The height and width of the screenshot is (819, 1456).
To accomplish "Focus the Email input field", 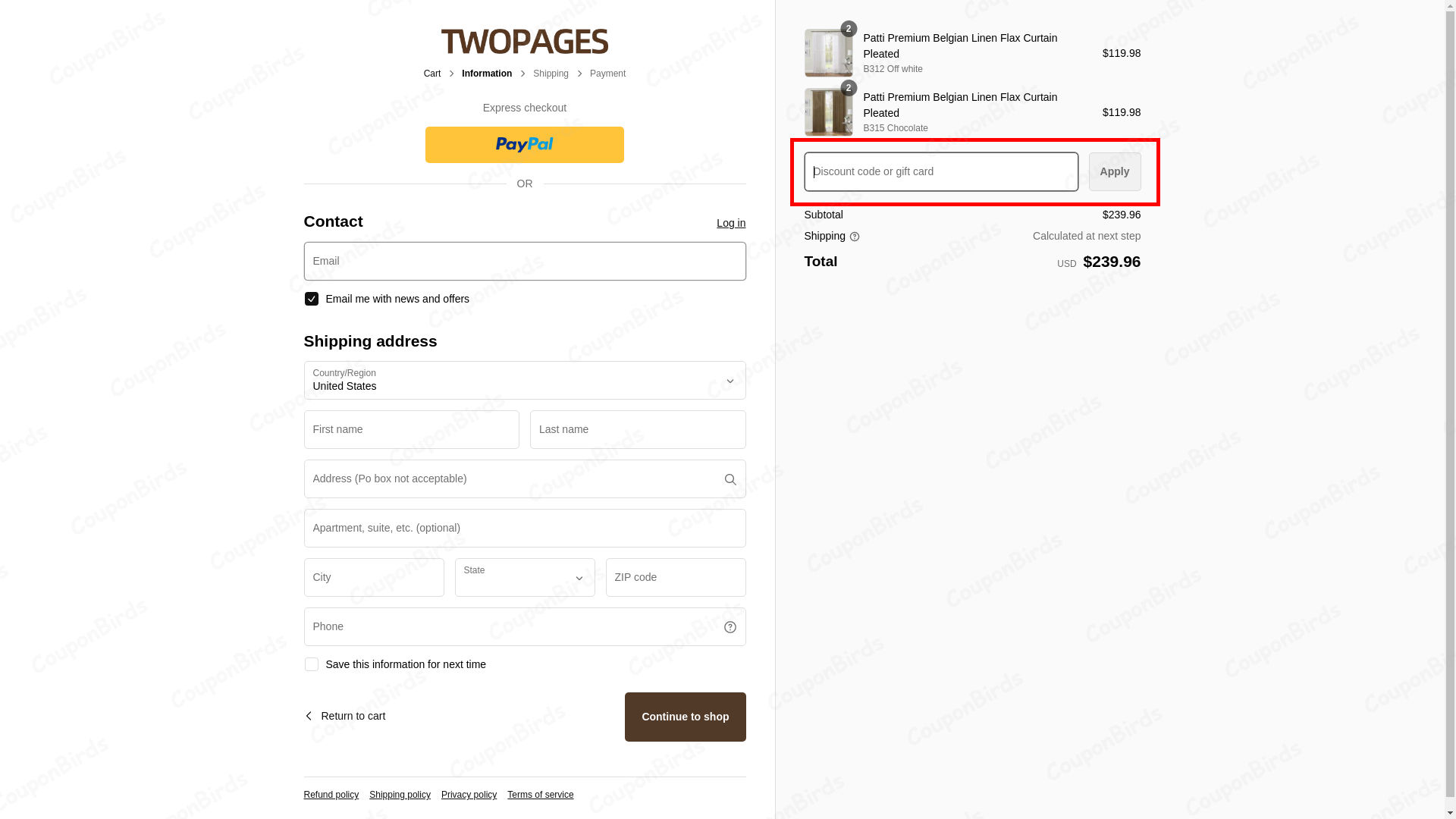I will 525,261.
